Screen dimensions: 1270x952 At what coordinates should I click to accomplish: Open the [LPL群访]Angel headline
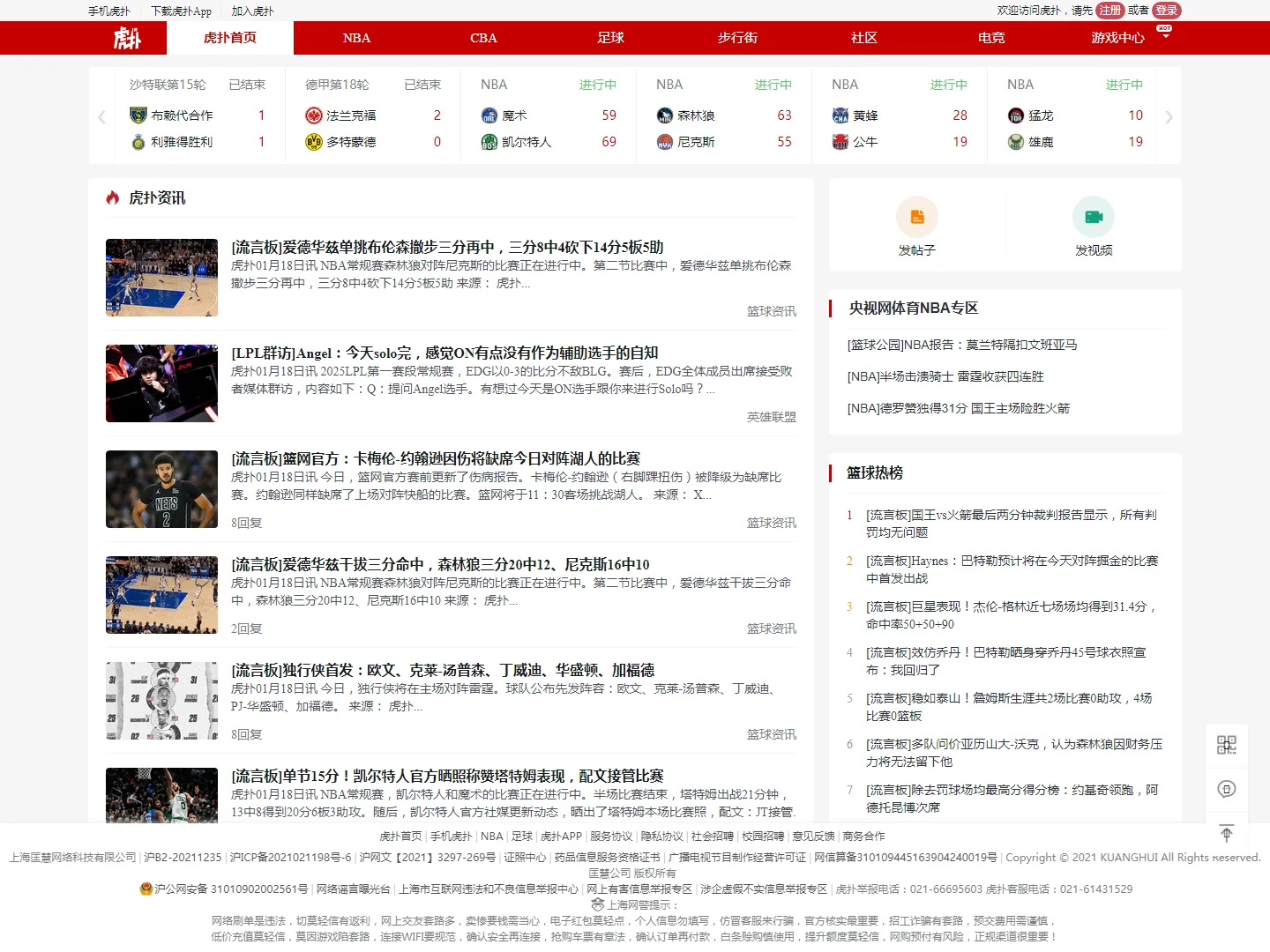444,353
